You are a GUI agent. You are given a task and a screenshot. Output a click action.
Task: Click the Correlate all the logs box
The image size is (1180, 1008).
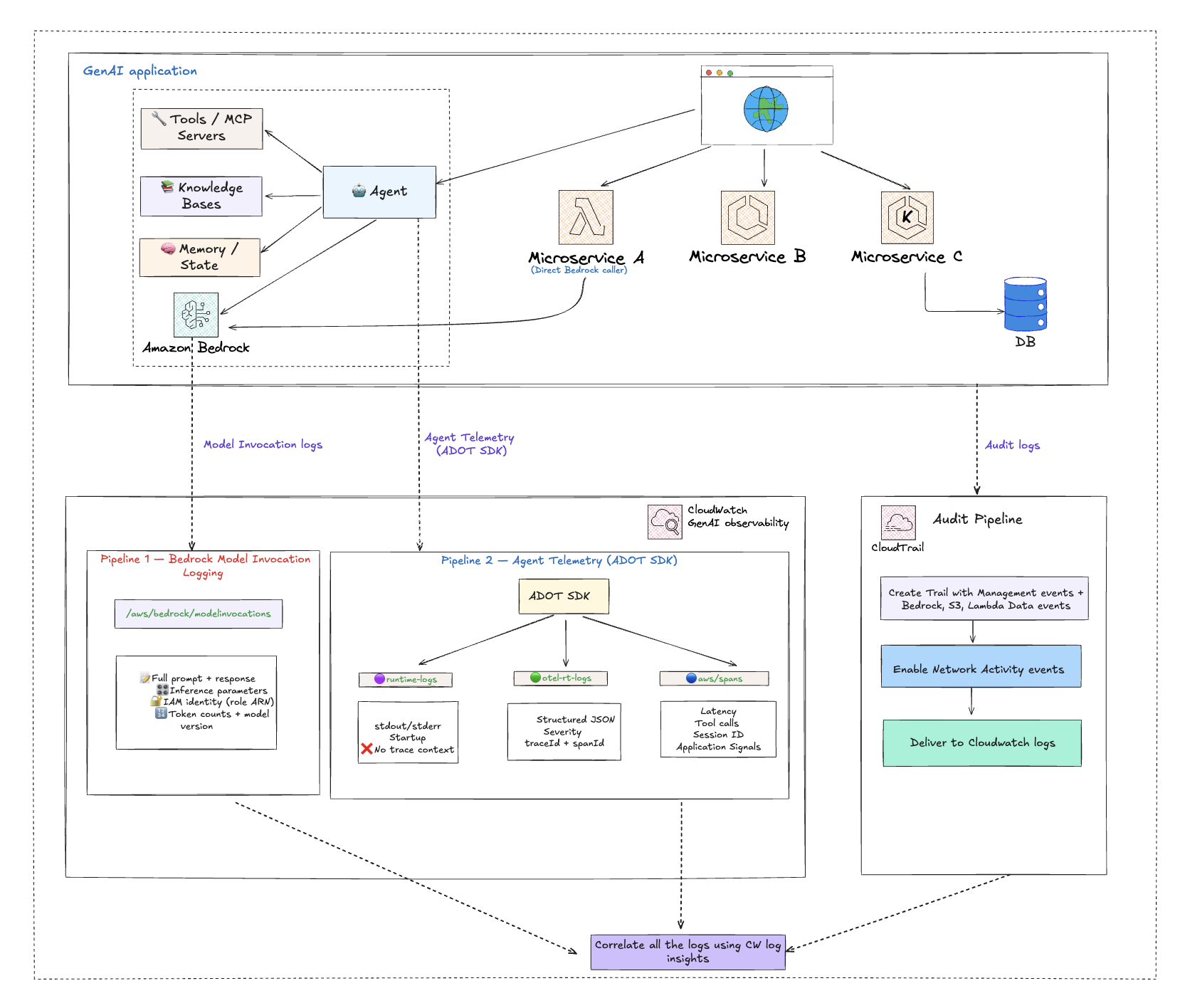tap(688, 952)
